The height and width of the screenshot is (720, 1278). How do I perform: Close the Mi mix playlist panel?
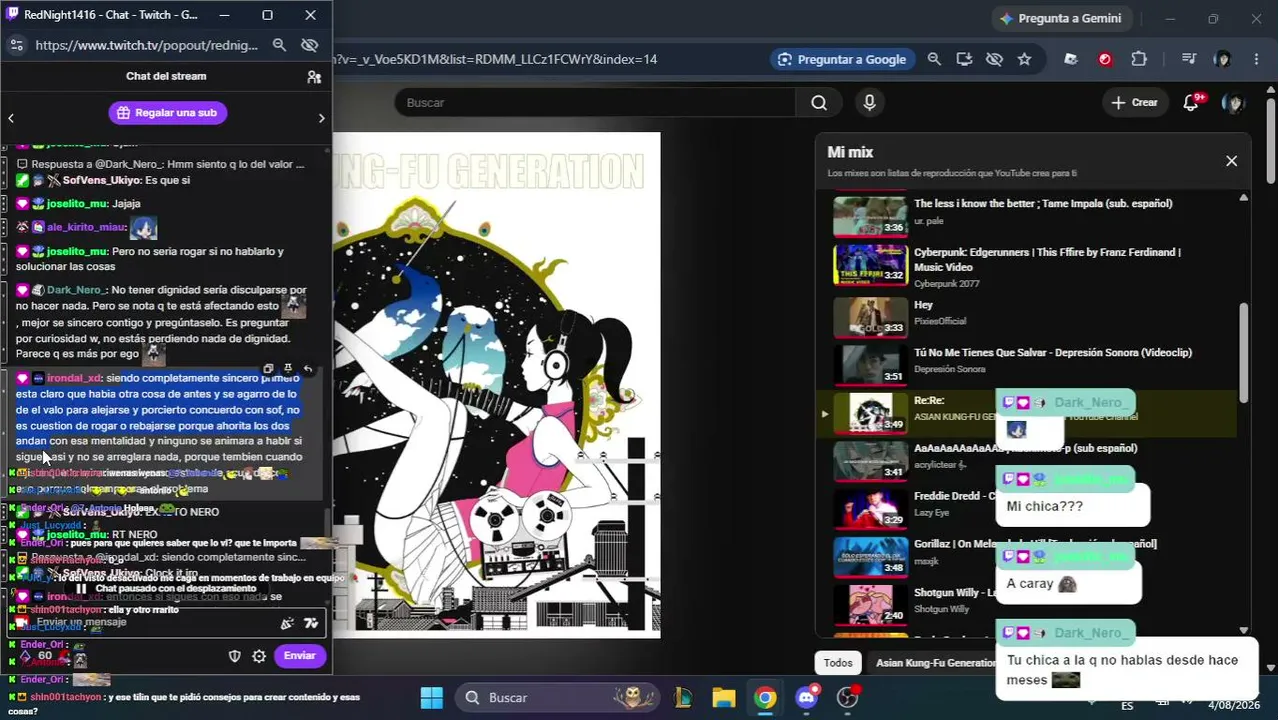(x=1231, y=161)
